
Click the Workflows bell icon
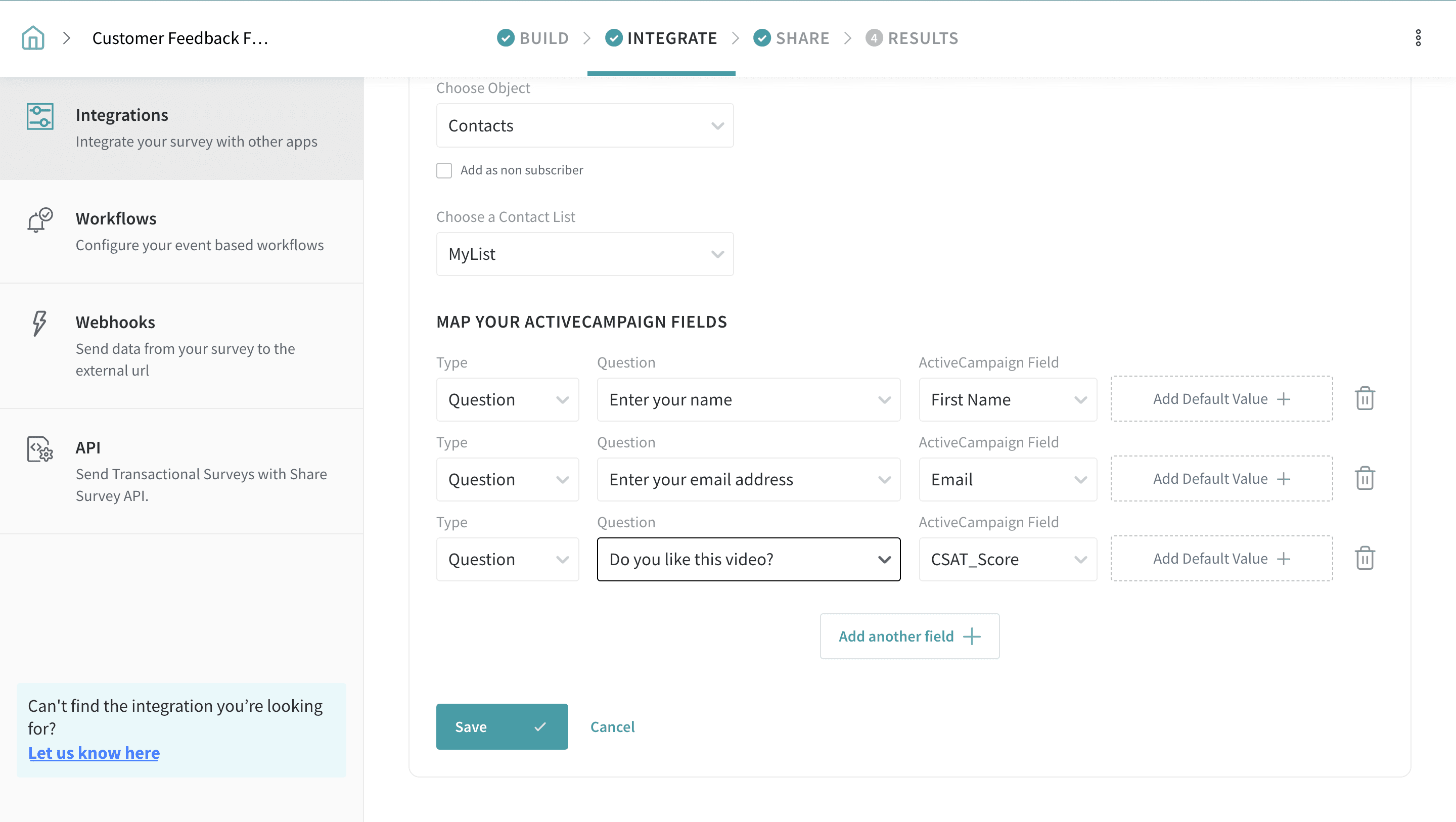[39, 220]
